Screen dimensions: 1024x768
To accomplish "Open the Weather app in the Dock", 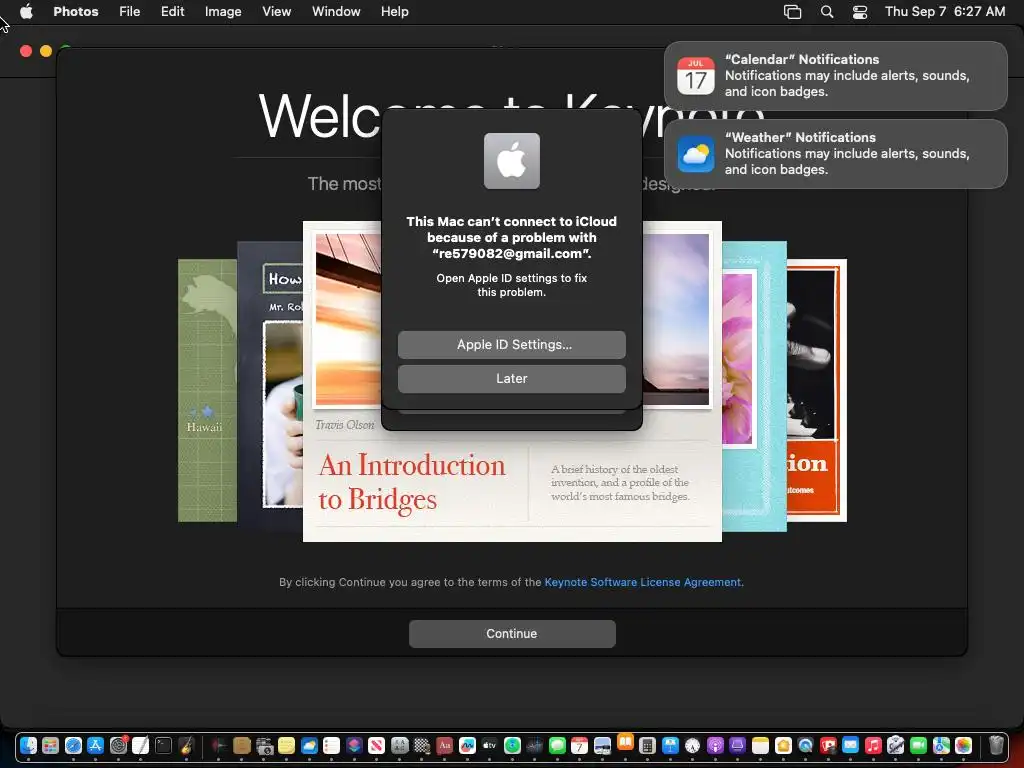I will [309, 745].
